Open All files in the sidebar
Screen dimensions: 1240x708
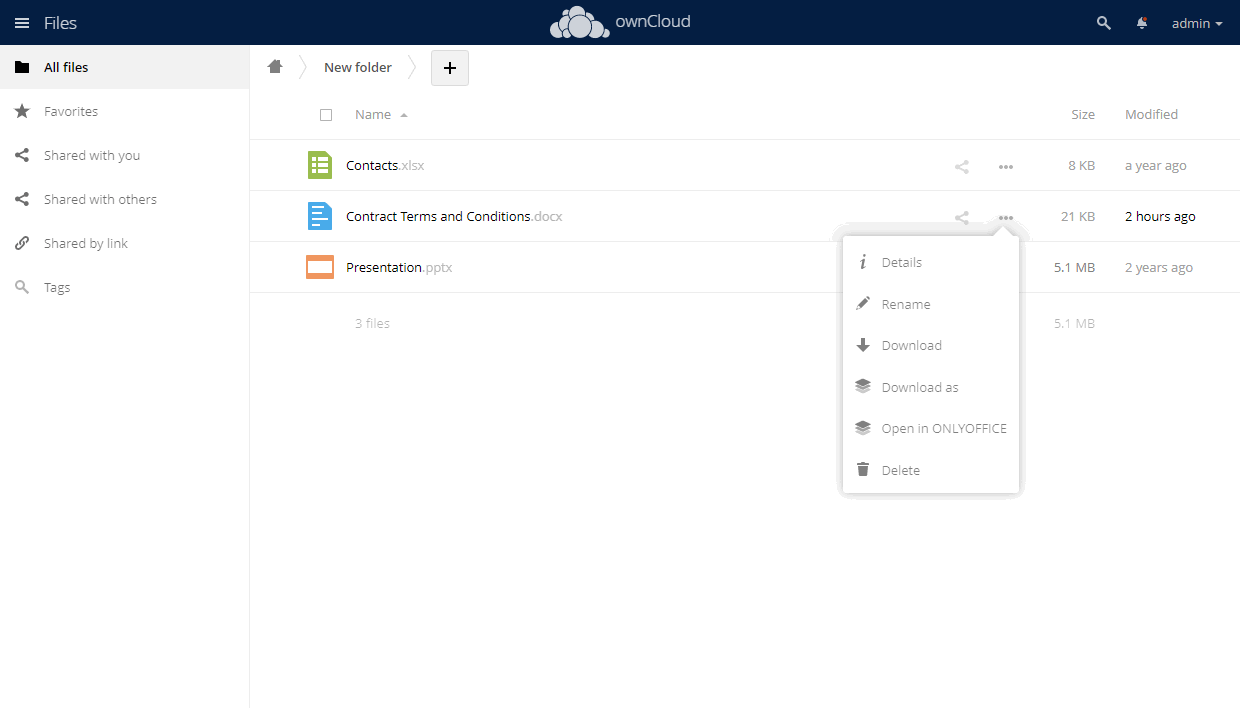tap(124, 67)
